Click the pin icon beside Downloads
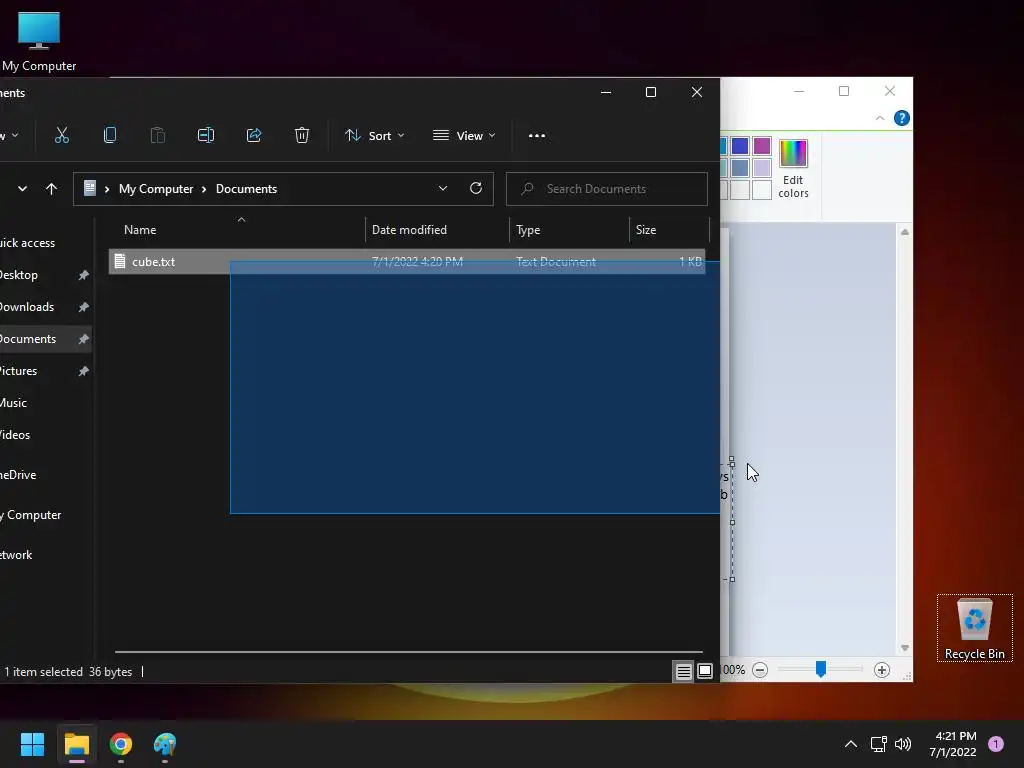 pyautogui.click(x=84, y=307)
